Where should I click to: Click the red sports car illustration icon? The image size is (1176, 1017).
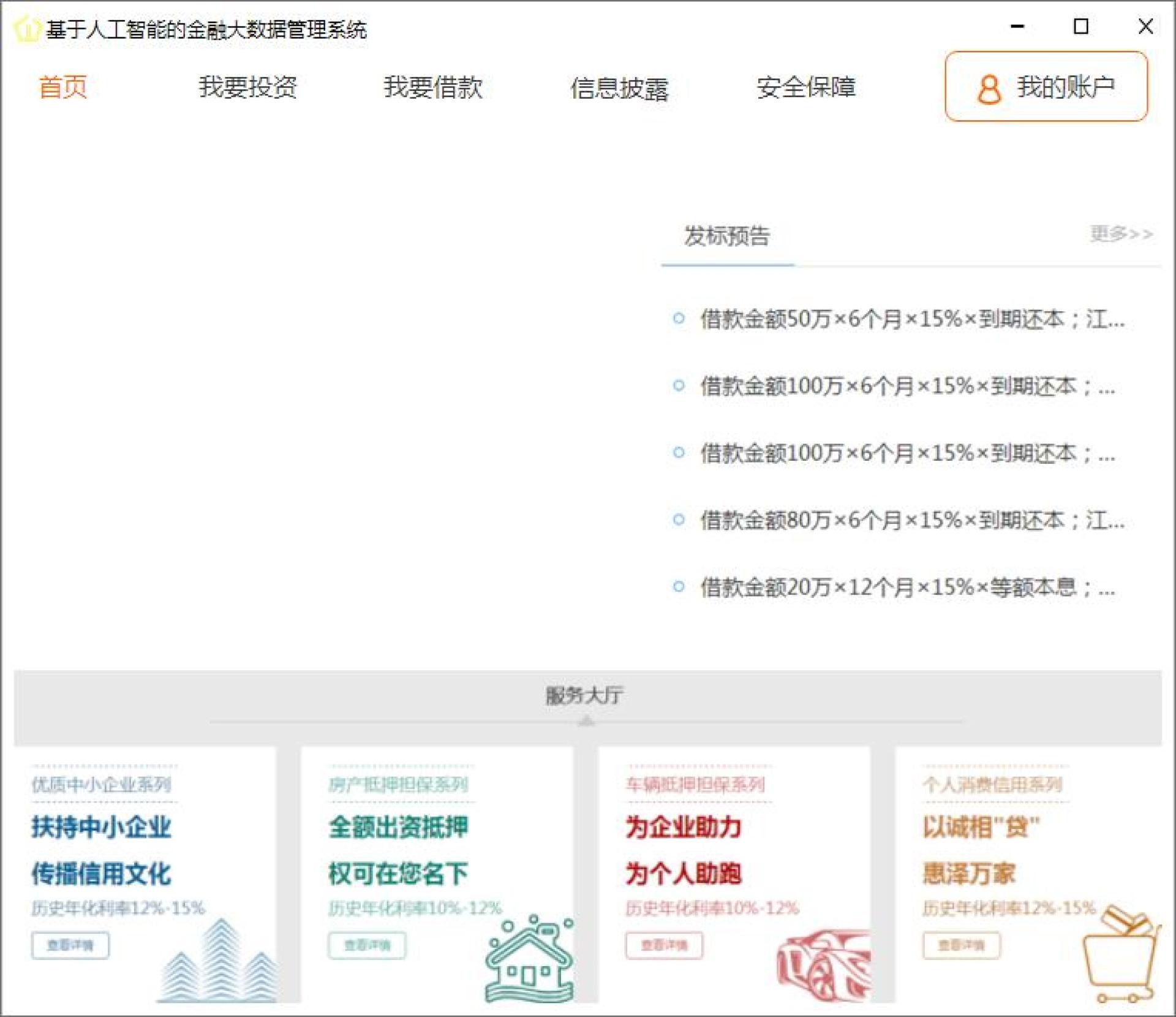[823, 964]
